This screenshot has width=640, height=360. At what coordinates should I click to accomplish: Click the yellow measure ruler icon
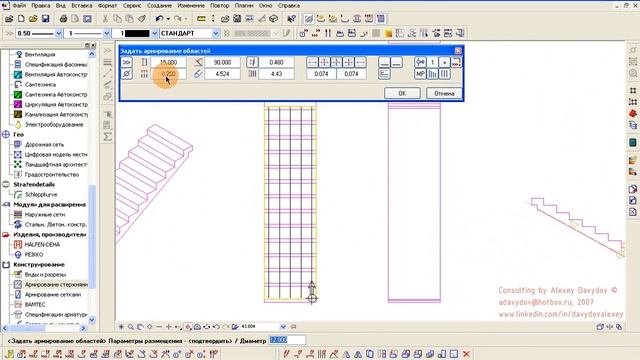[x=201, y=19]
